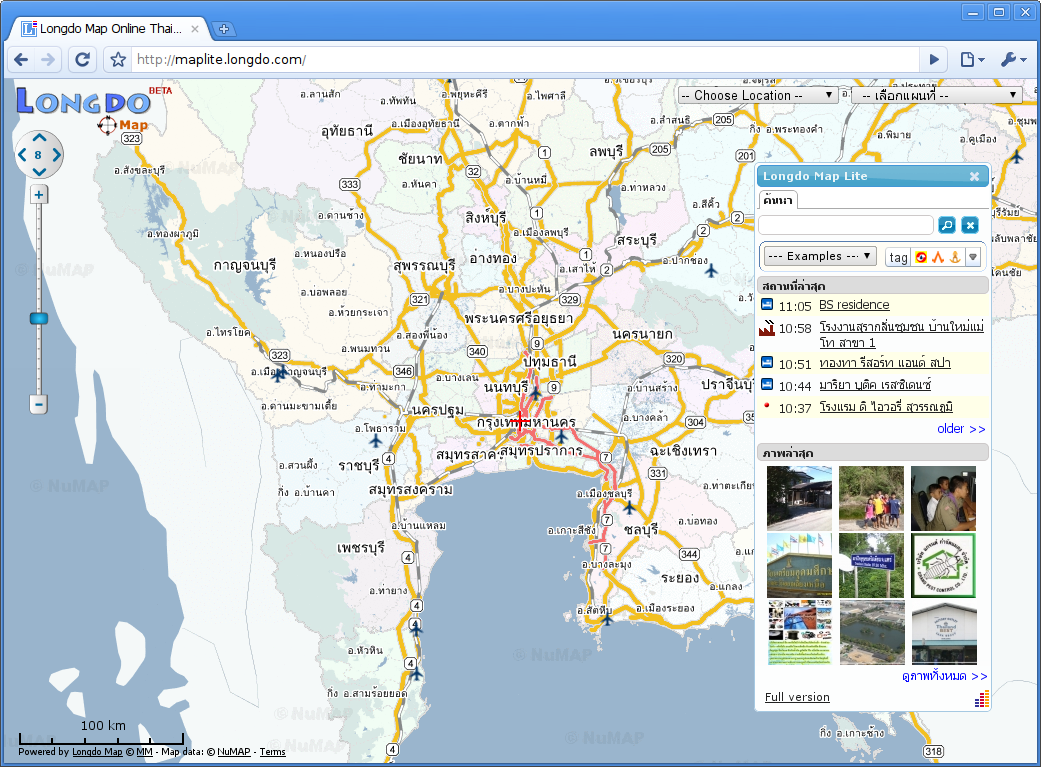Open the browser page menu
The height and width of the screenshot is (767, 1041).
(972, 60)
